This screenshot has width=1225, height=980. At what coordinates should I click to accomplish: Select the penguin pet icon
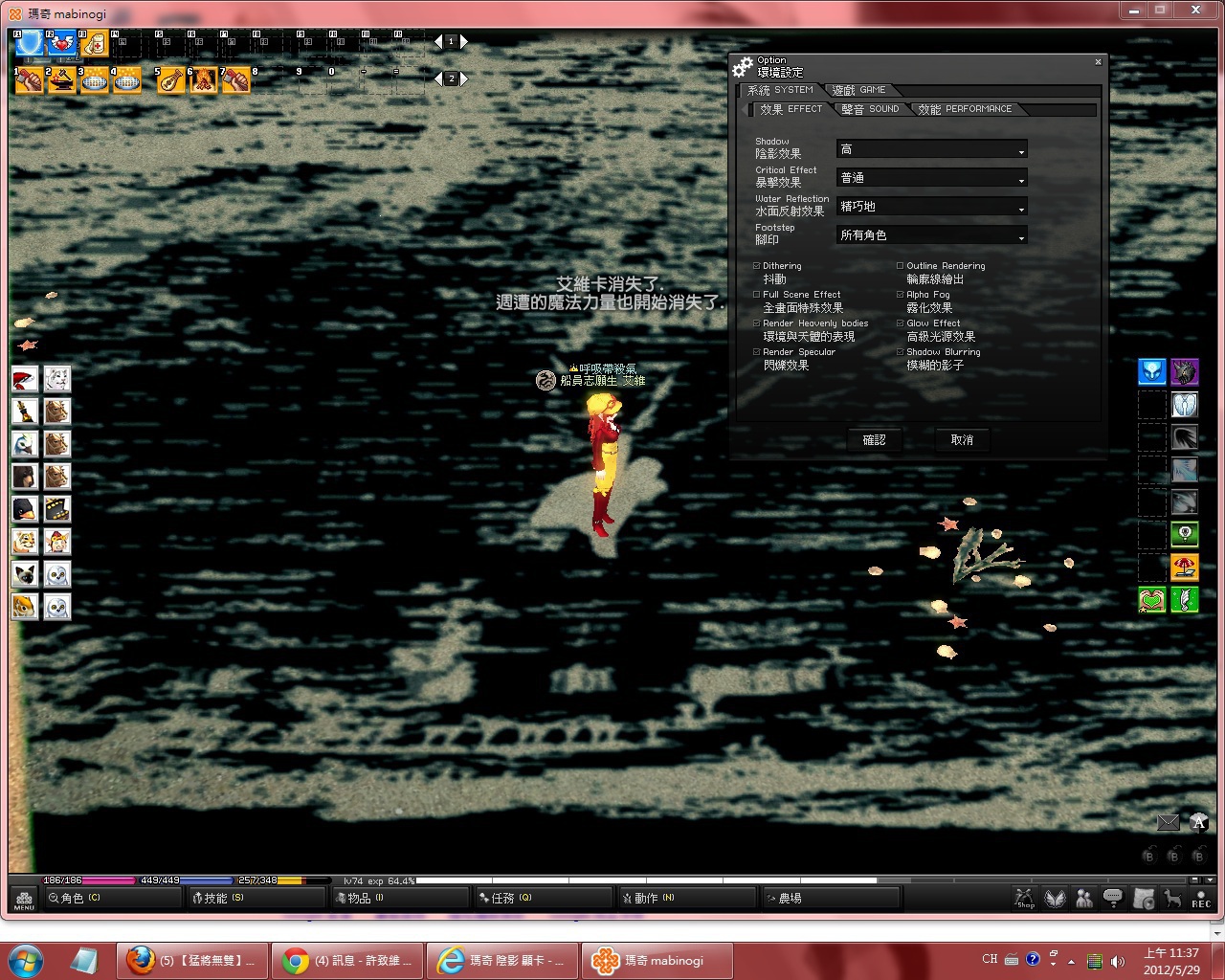coord(25,509)
